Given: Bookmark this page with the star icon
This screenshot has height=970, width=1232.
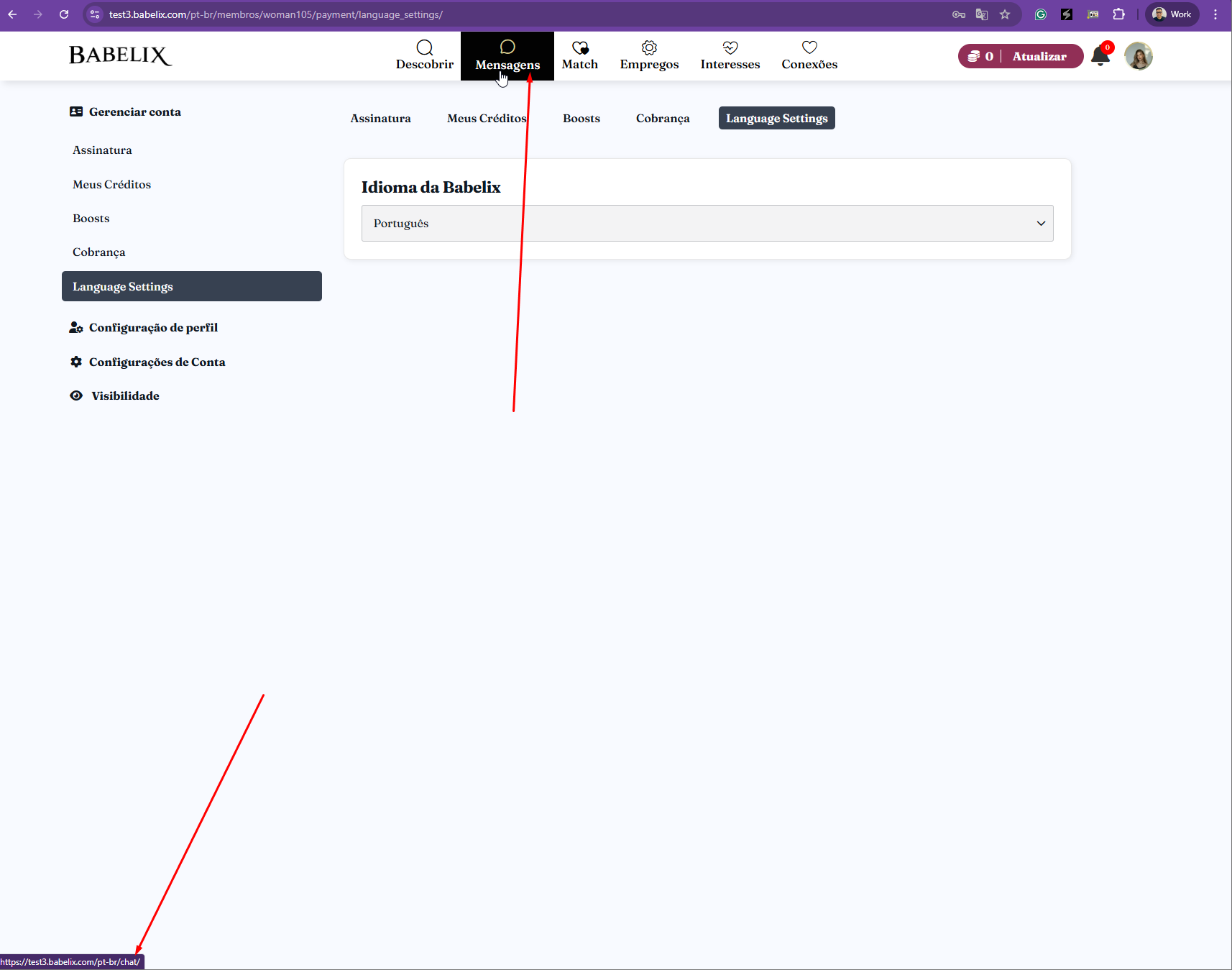Looking at the screenshot, I should pyautogui.click(x=1005, y=14).
